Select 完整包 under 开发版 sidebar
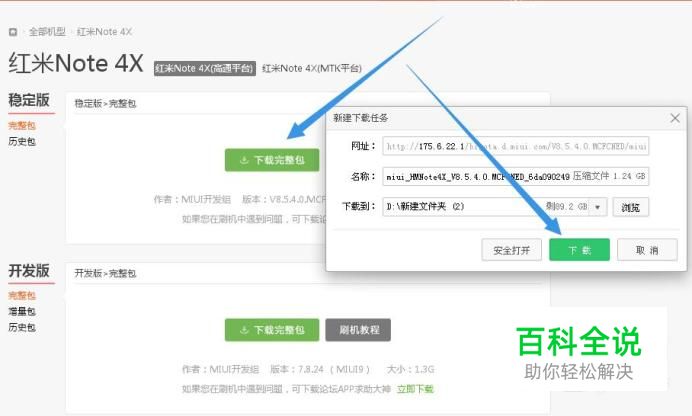 pos(22,295)
